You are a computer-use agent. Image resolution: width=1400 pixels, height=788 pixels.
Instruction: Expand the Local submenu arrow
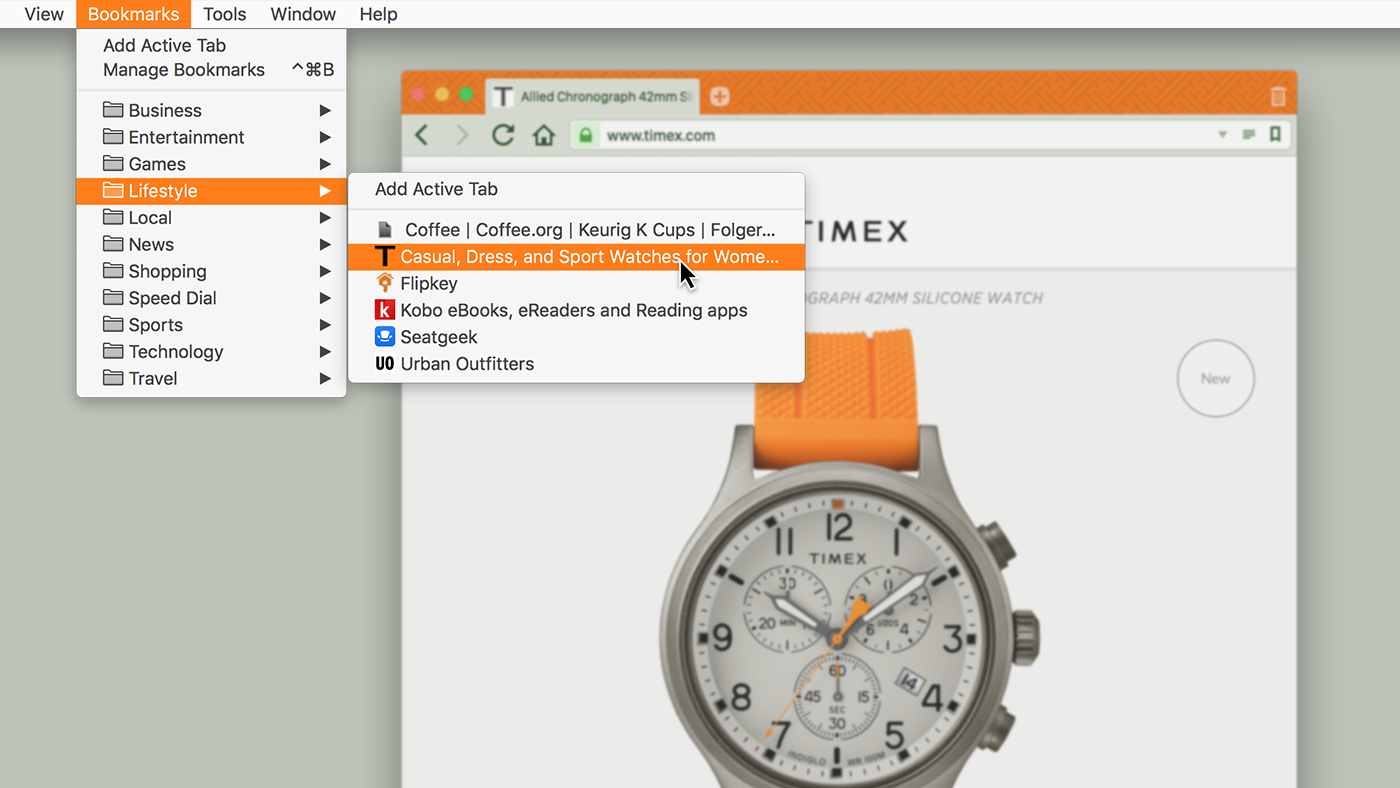click(325, 217)
